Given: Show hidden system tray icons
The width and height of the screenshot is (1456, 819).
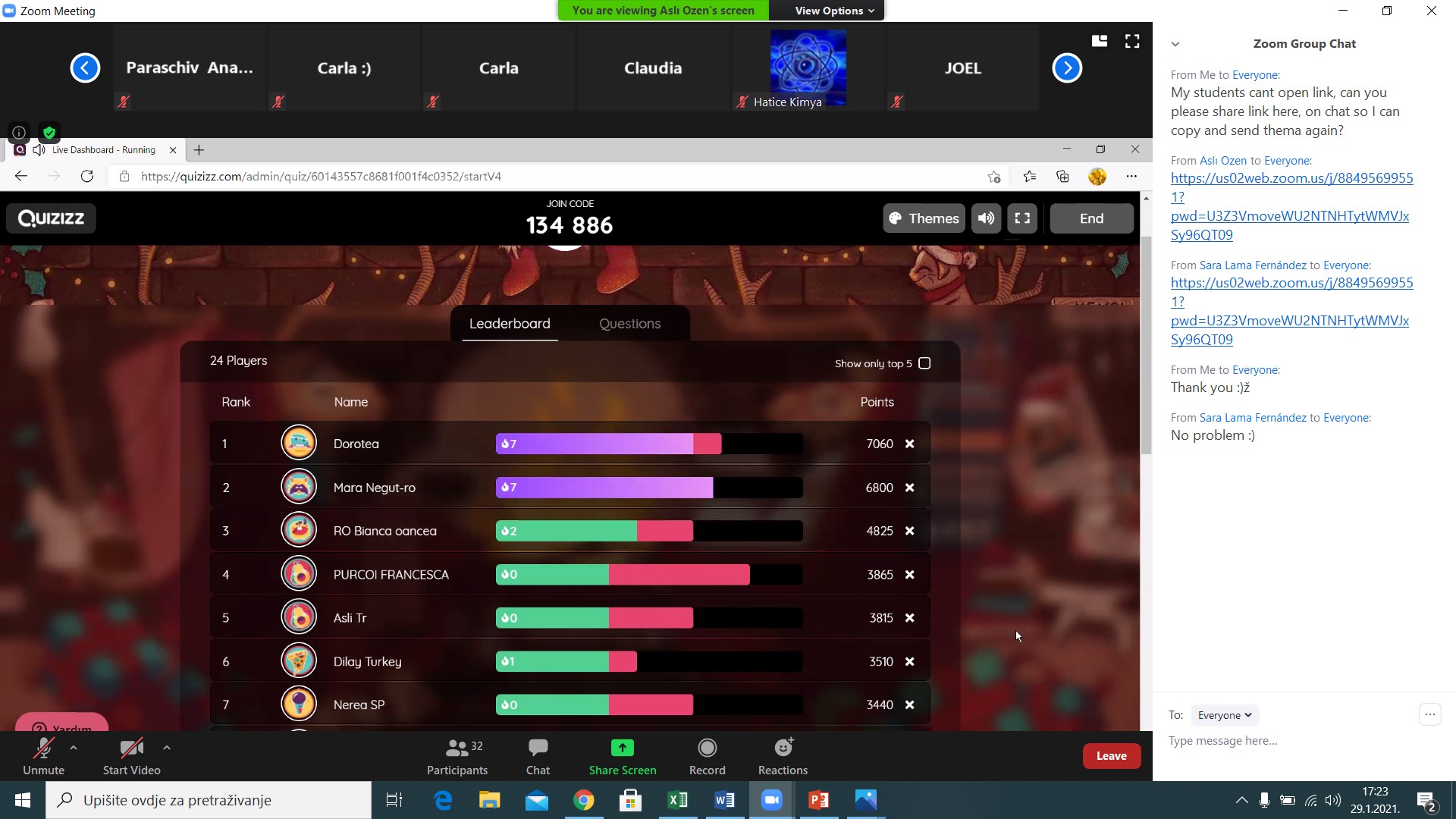Looking at the screenshot, I should (x=1241, y=800).
